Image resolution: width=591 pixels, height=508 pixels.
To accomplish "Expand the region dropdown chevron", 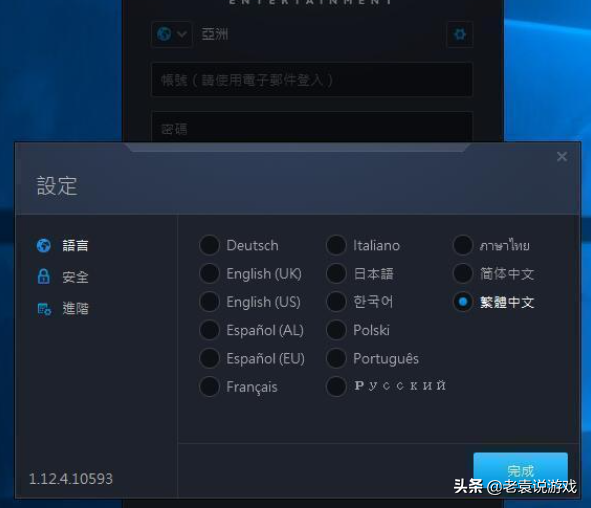I will point(182,34).
